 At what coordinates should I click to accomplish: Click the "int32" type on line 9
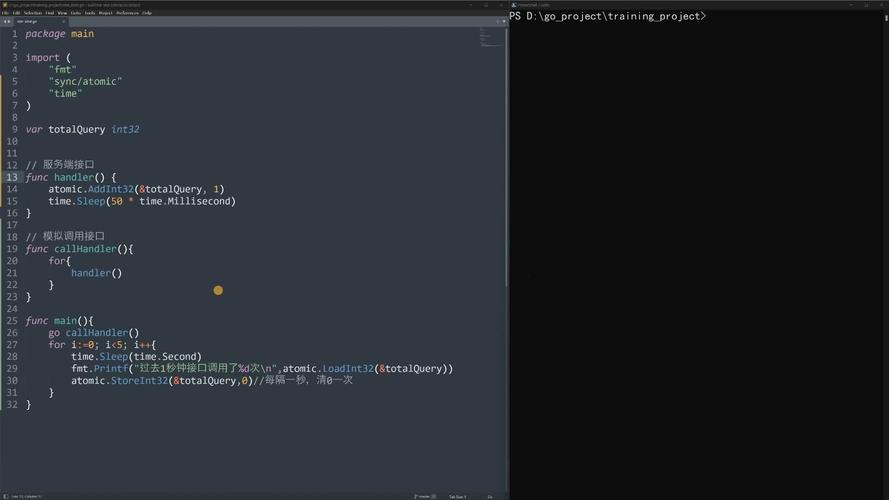[x=125, y=129]
